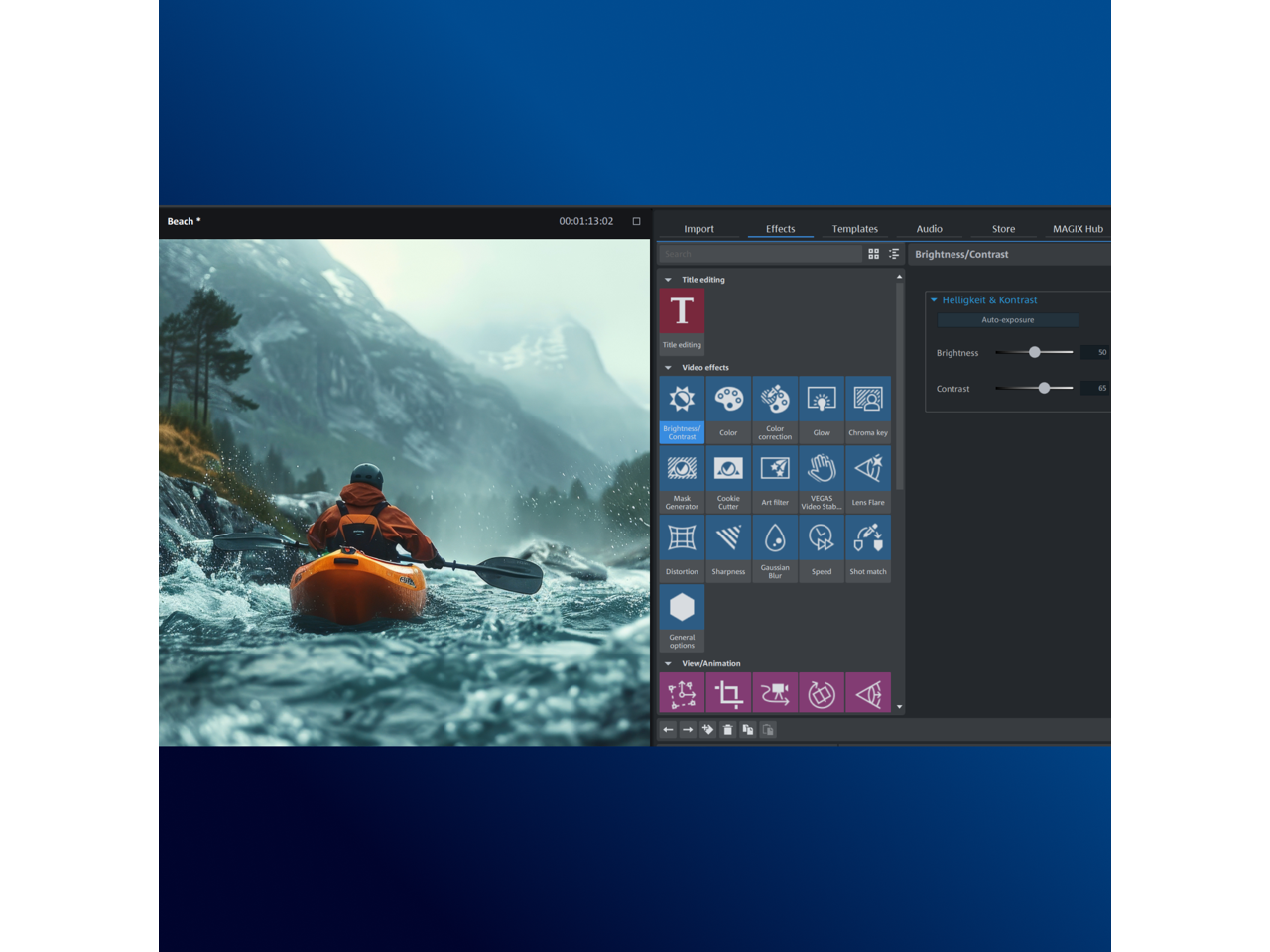This screenshot has width=1270, height=952.
Task: Click in the effects Search field
Action: (759, 254)
